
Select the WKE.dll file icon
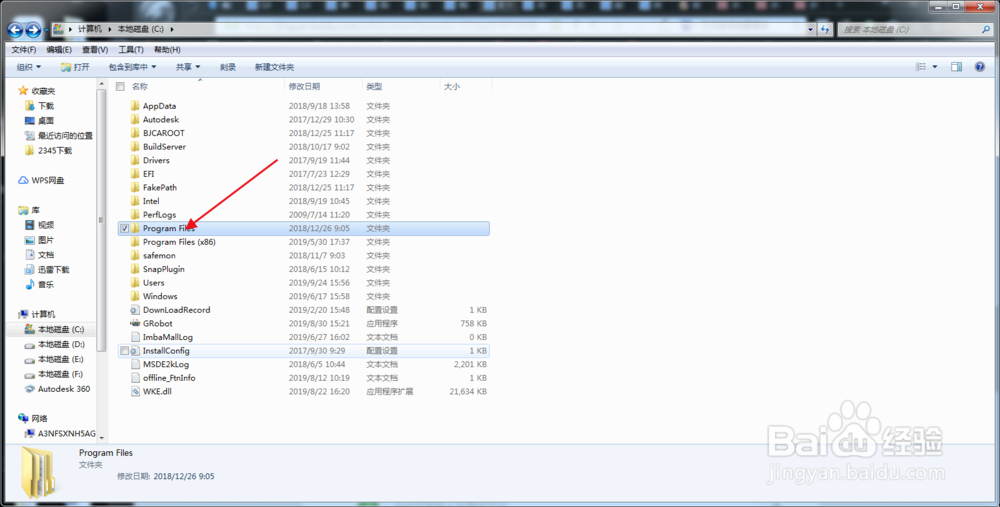[x=135, y=392]
